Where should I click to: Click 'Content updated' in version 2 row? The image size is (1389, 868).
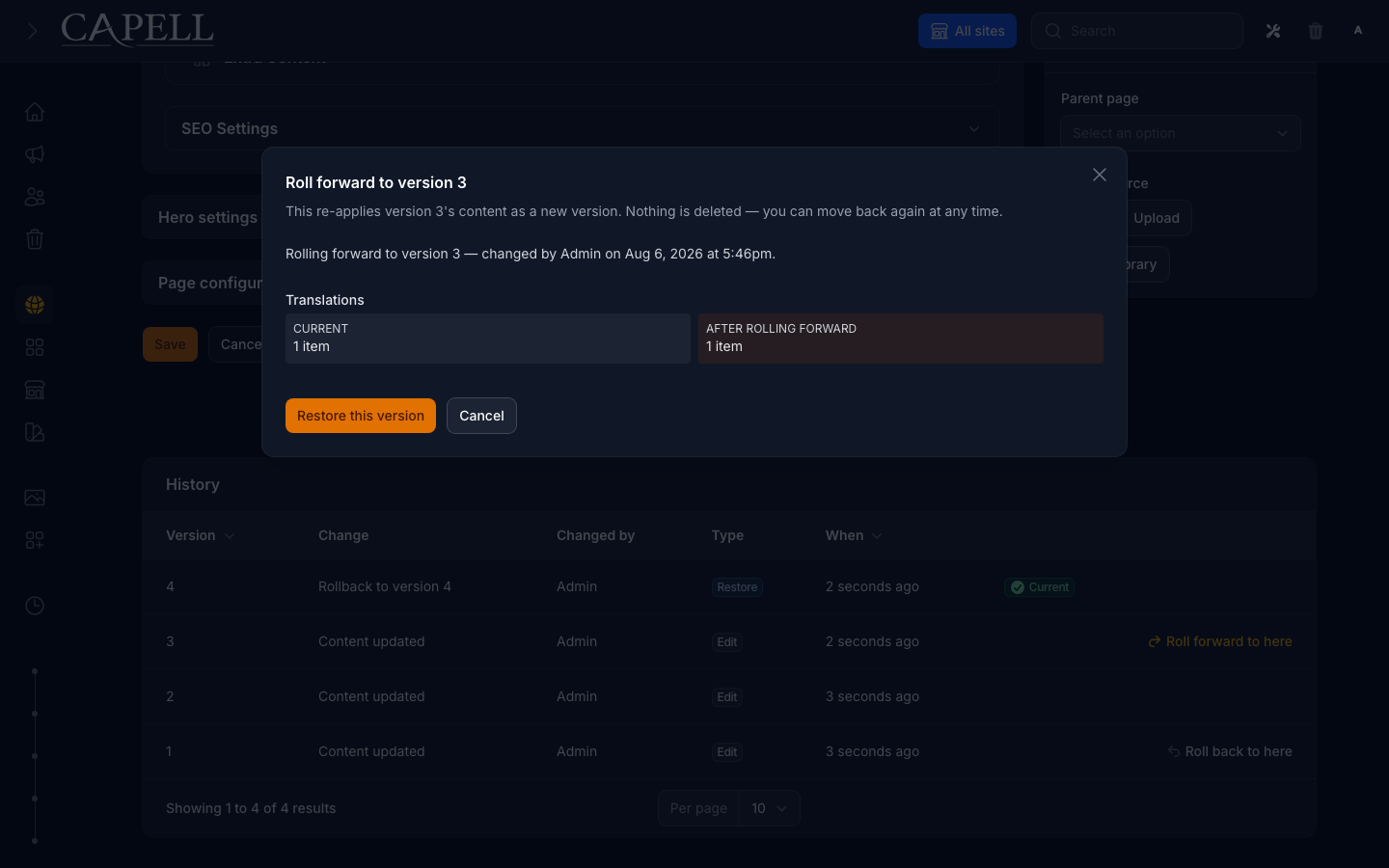click(x=371, y=696)
